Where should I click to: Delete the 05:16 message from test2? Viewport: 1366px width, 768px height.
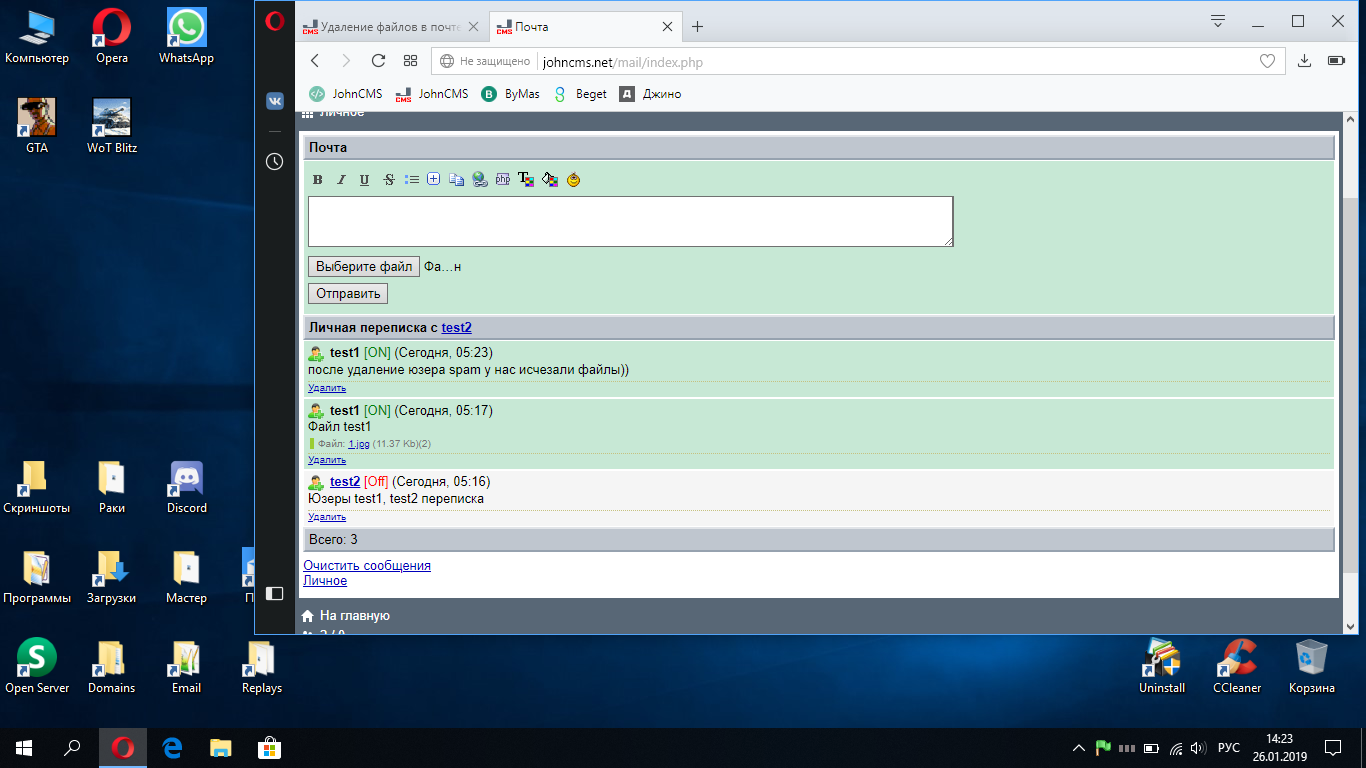point(327,517)
